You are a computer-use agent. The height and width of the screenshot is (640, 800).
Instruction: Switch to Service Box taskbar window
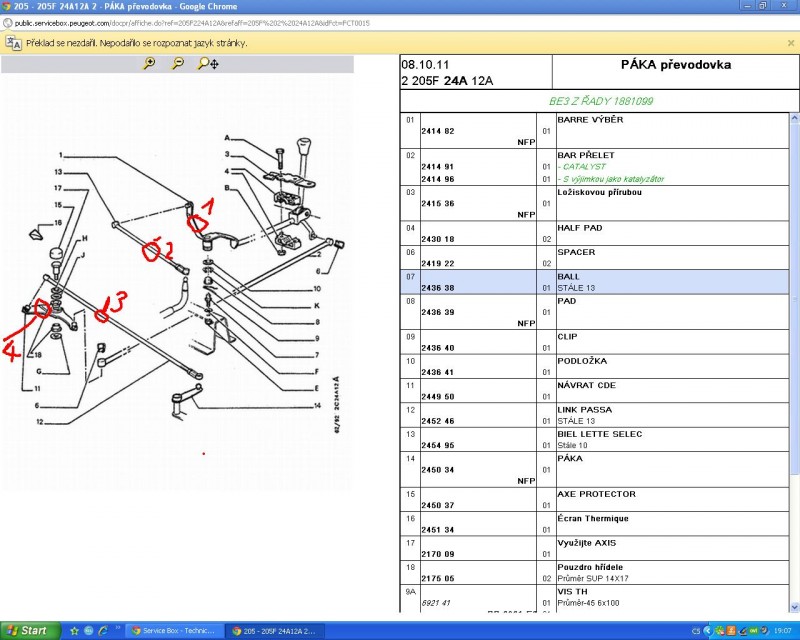(x=174, y=631)
